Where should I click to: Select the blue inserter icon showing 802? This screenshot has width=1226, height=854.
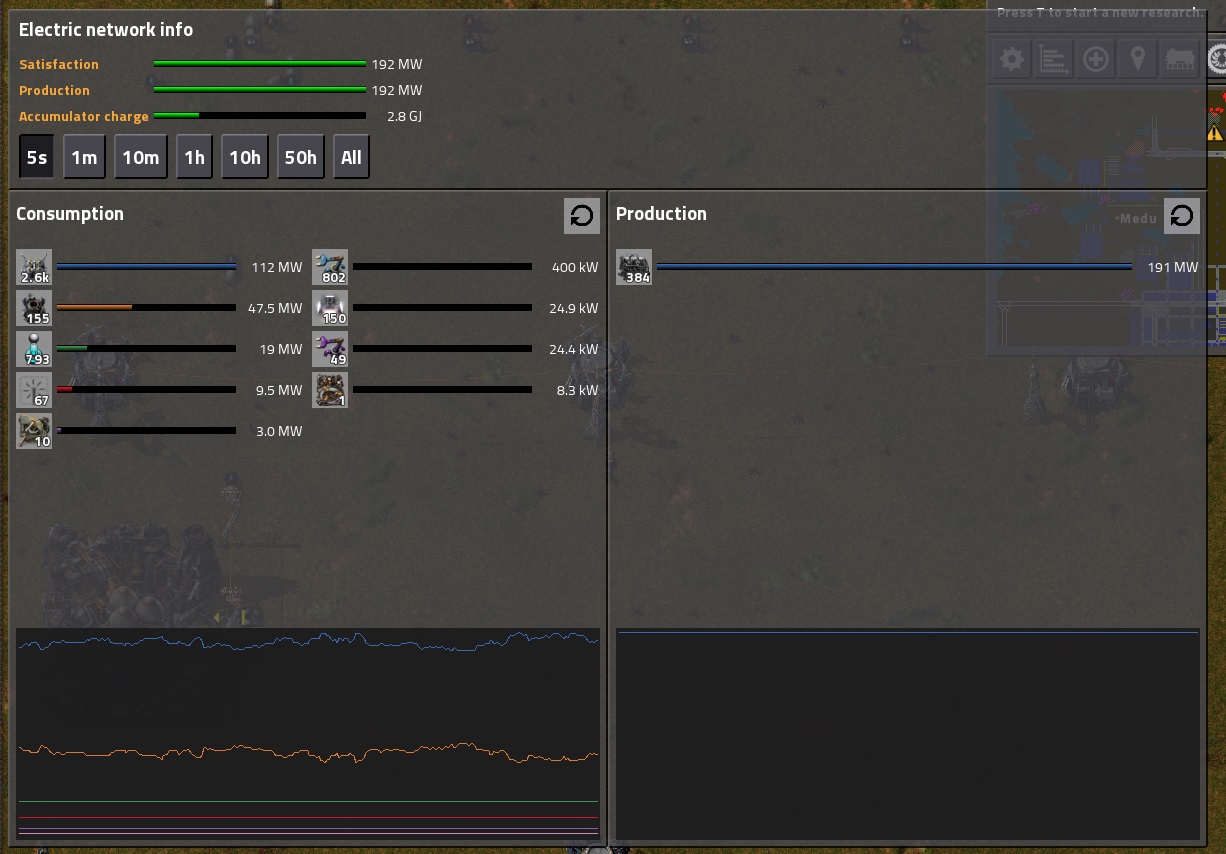click(x=330, y=267)
